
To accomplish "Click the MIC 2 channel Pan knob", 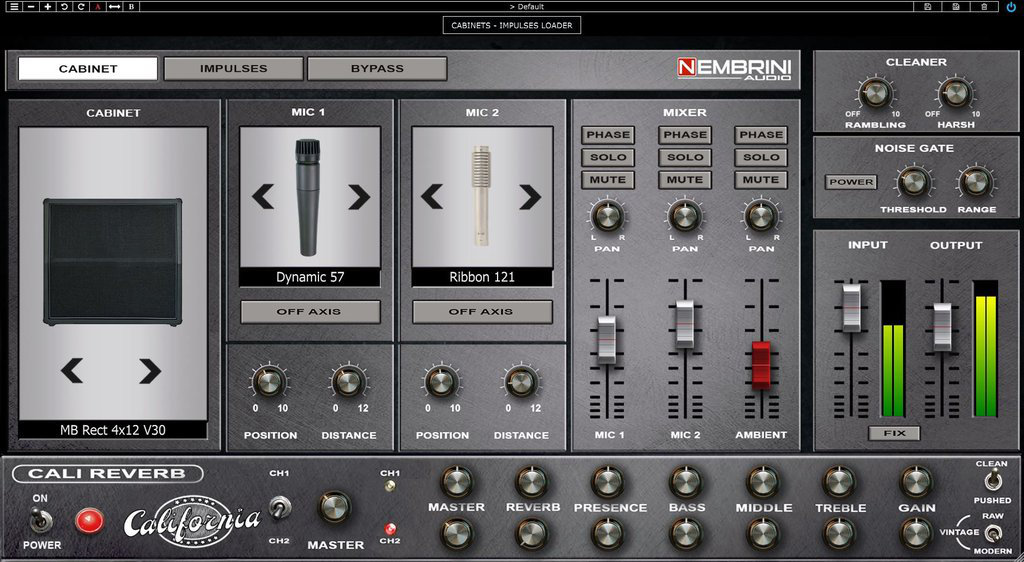I will (x=684, y=217).
